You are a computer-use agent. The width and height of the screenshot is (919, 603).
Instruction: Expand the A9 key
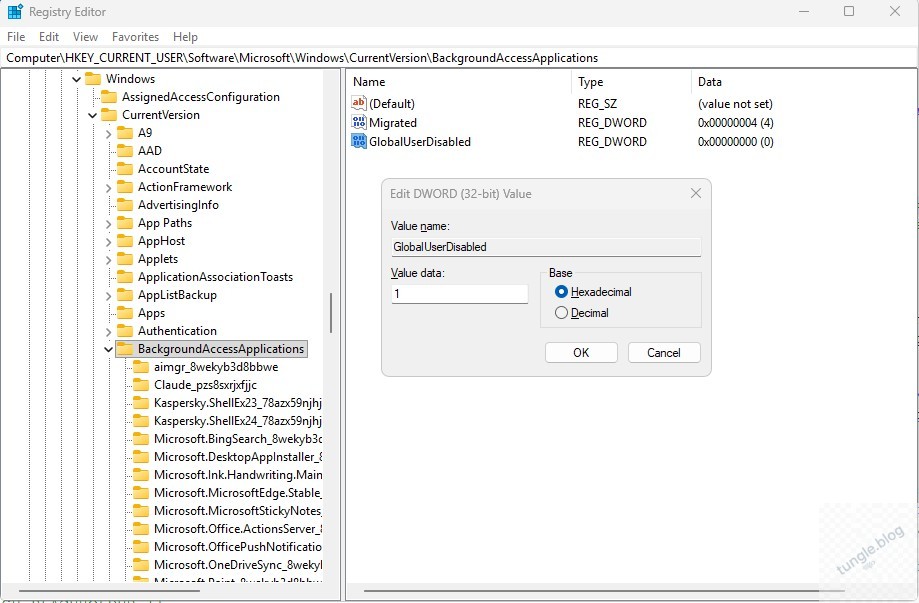pos(108,134)
